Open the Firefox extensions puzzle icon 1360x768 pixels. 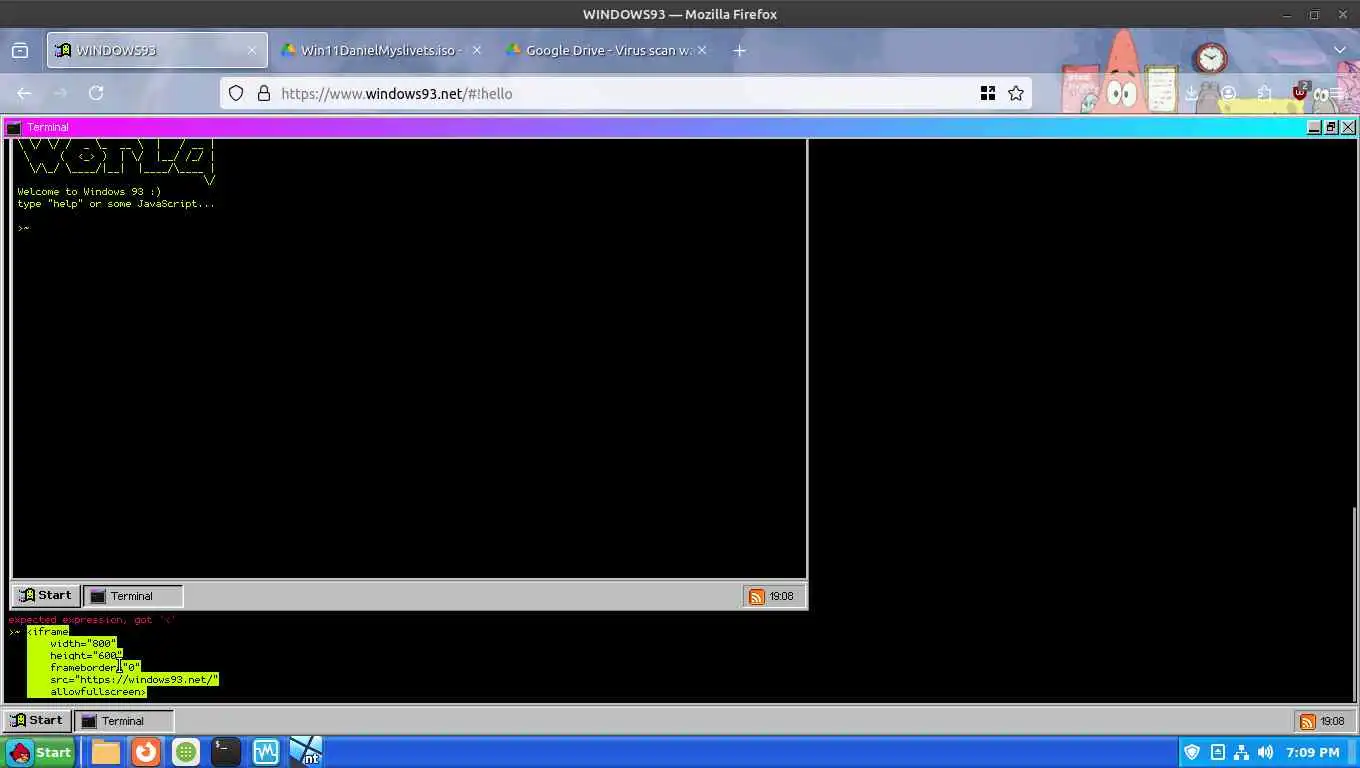1264,93
